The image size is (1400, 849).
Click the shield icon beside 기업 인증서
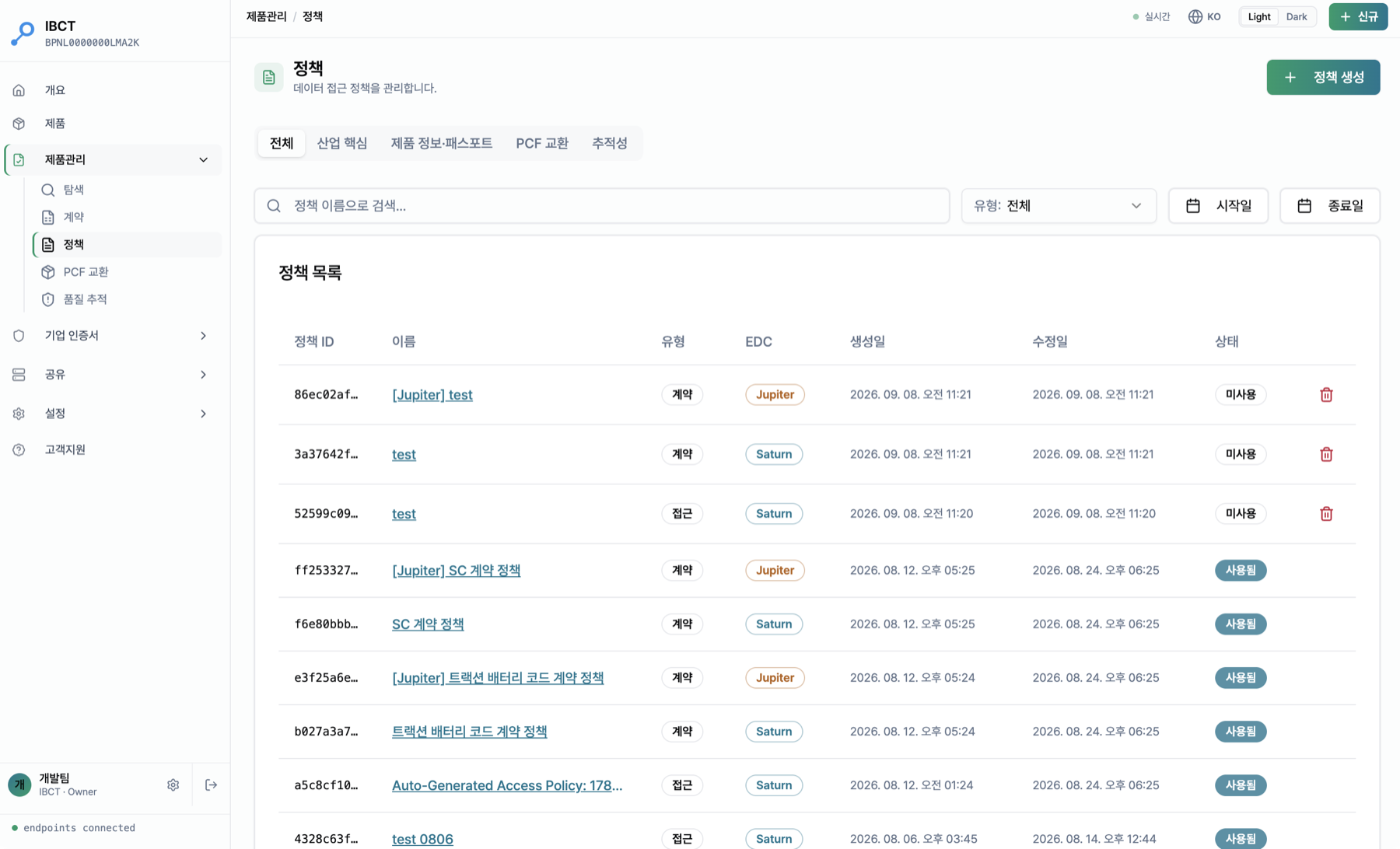[19, 336]
